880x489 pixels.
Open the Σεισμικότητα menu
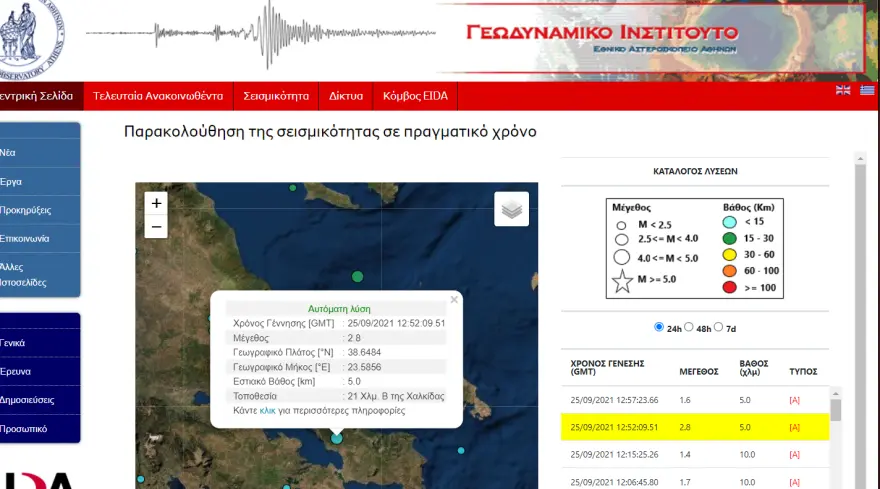(x=276, y=96)
